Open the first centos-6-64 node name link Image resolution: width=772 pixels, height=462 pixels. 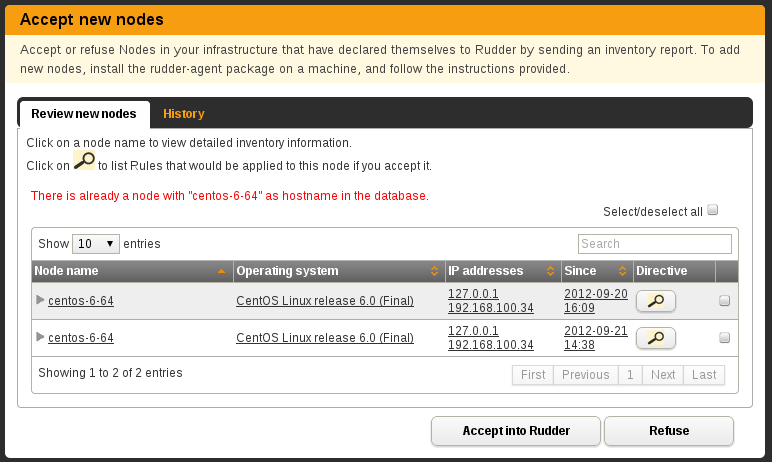tap(81, 301)
